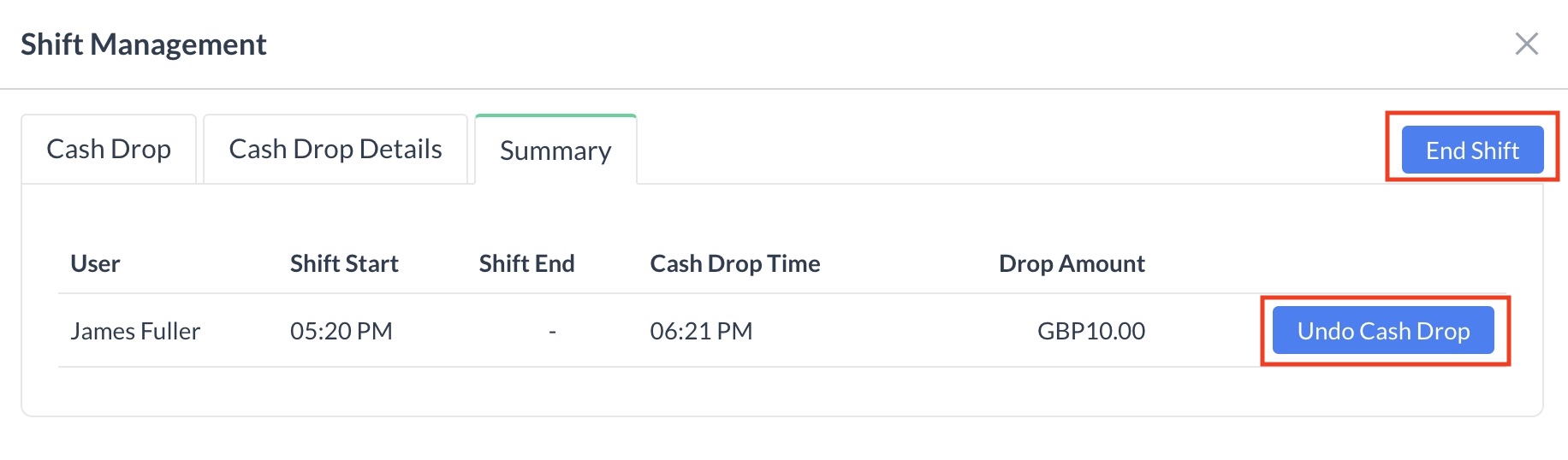Close the Shift Management dialog

pyautogui.click(x=1526, y=44)
